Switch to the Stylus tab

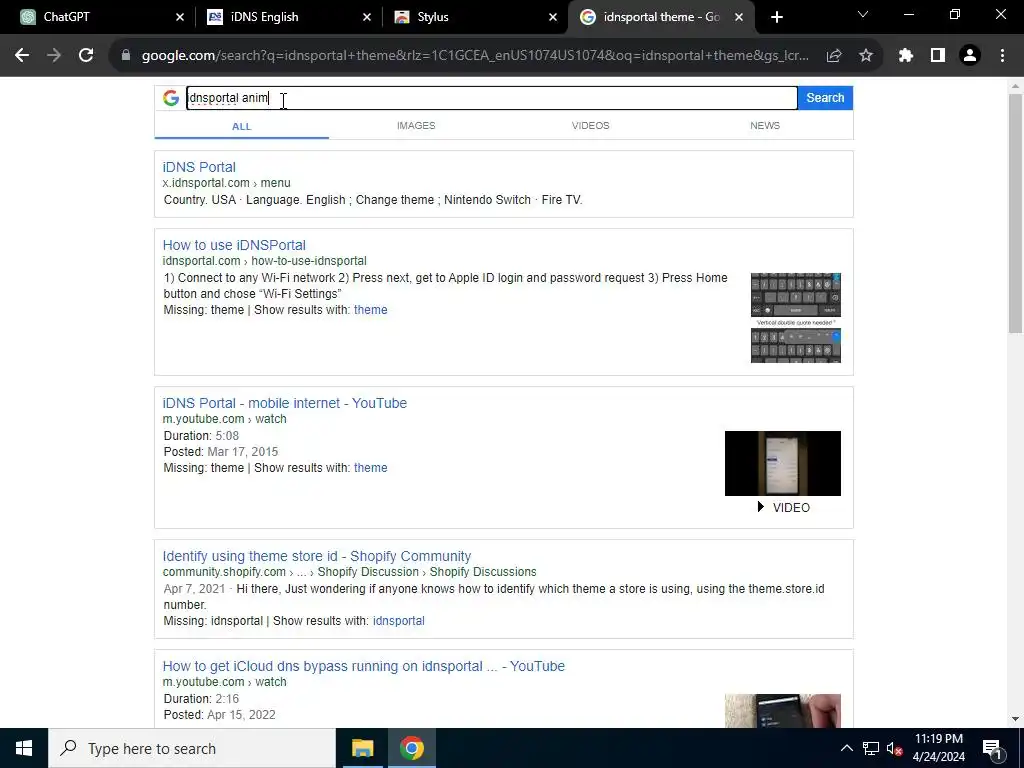tap(475, 18)
